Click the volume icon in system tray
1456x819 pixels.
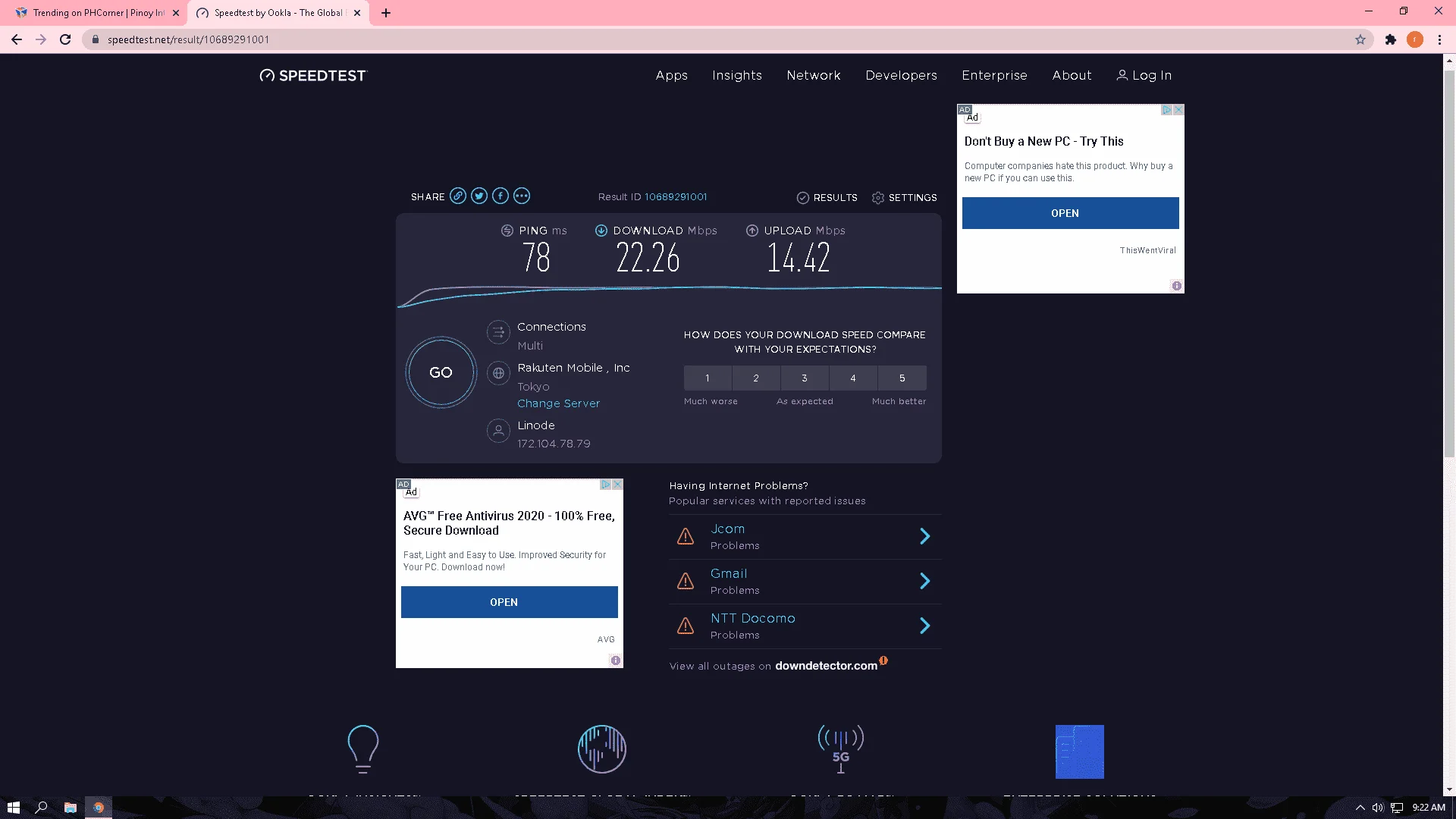pyautogui.click(x=1378, y=808)
